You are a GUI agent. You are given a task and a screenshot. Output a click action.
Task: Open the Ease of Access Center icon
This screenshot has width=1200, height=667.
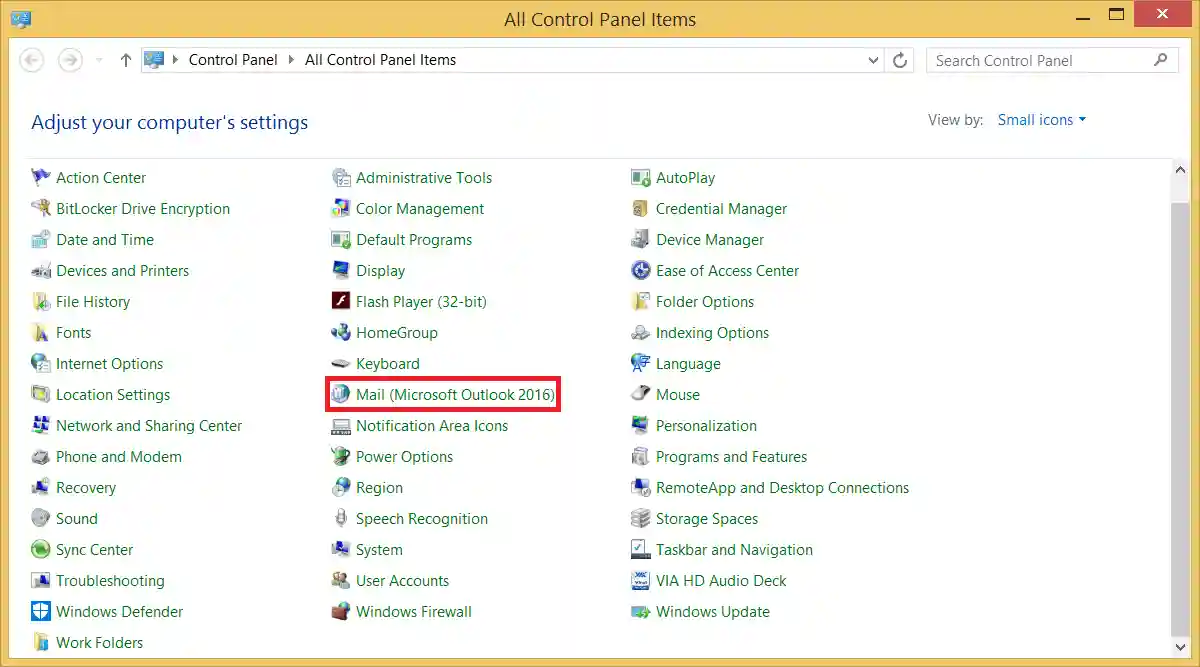pos(640,271)
